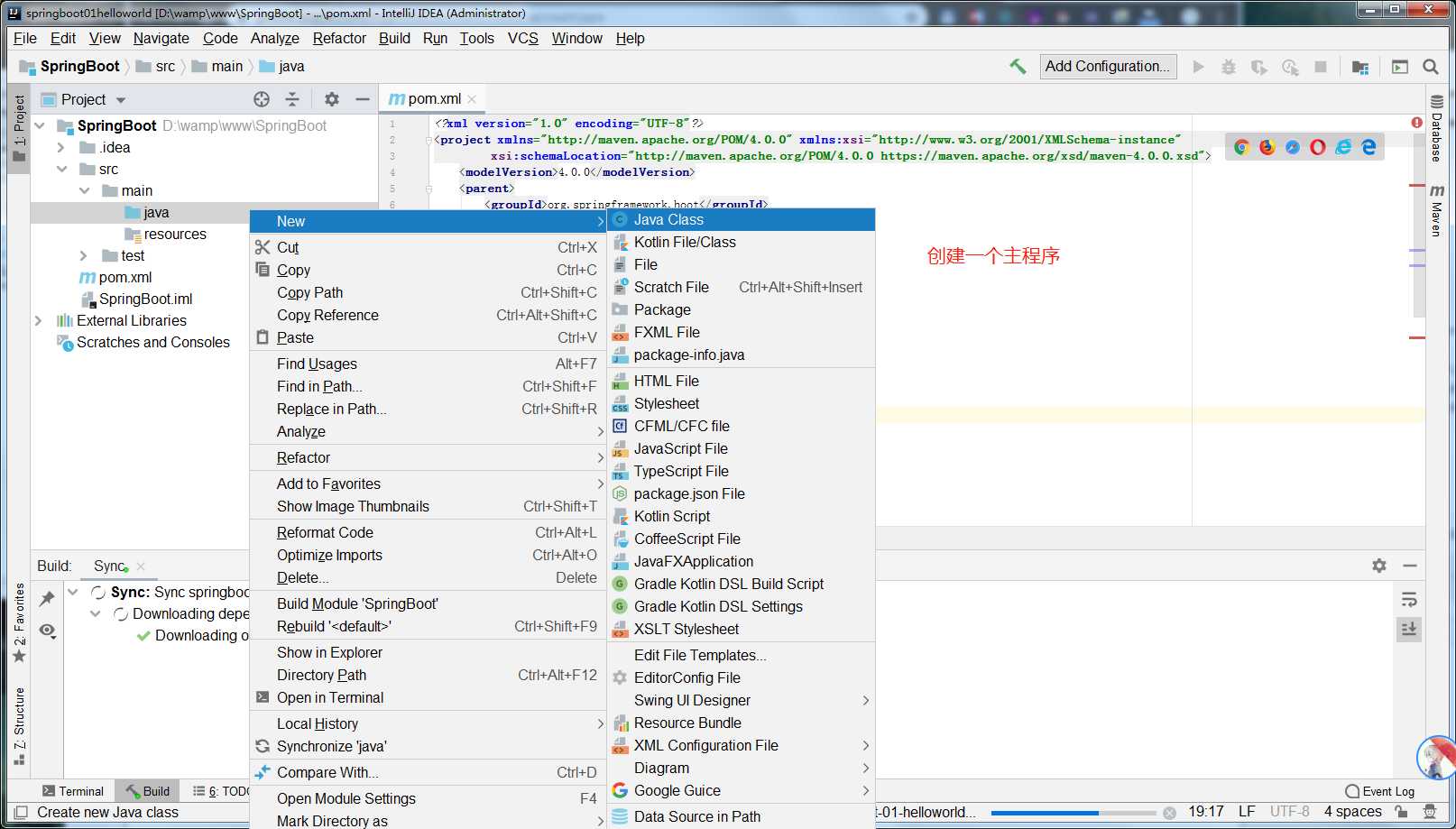The width and height of the screenshot is (1456, 829).
Task: Select Java Class from New submenu
Action: point(741,219)
